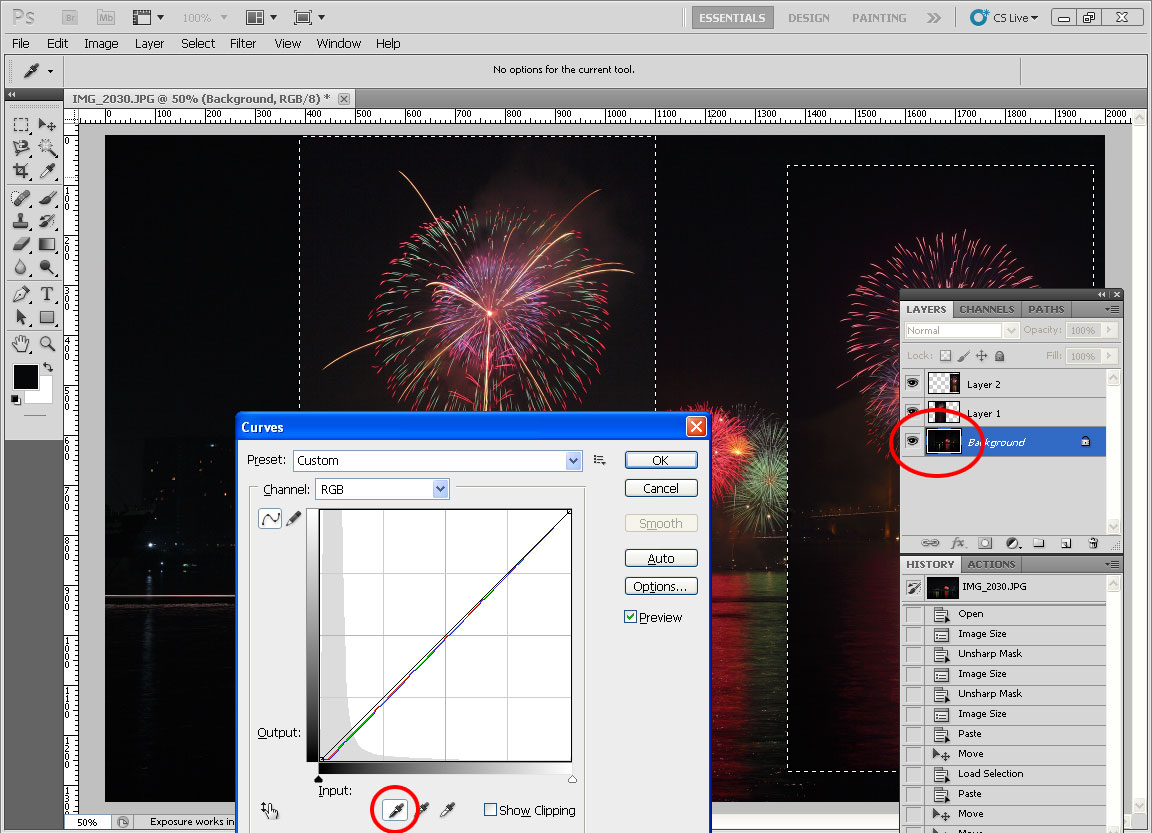
Task: Select the black point eyedropper in Curves
Action: pyautogui.click(x=394, y=810)
